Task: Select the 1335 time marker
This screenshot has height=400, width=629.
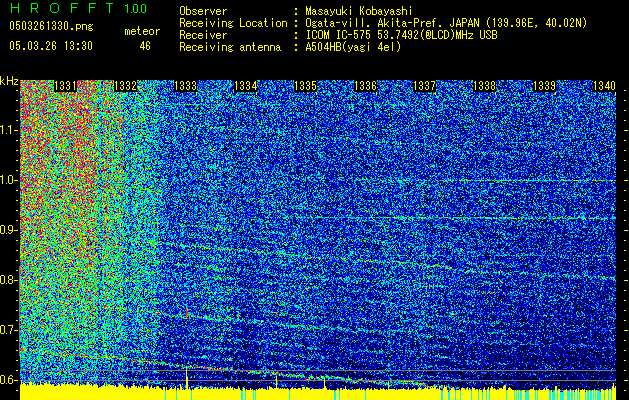Action: [x=306, y=86]
